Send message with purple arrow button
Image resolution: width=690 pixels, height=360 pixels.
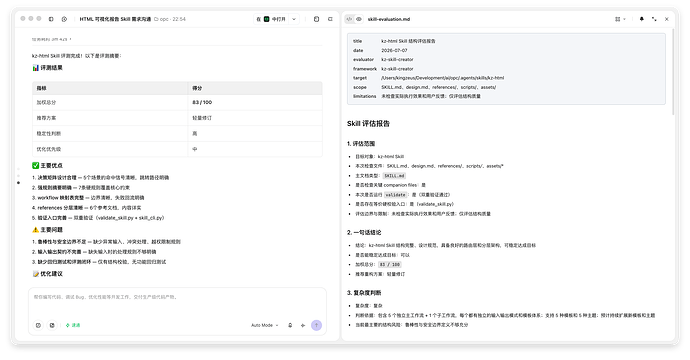(316, 325)
